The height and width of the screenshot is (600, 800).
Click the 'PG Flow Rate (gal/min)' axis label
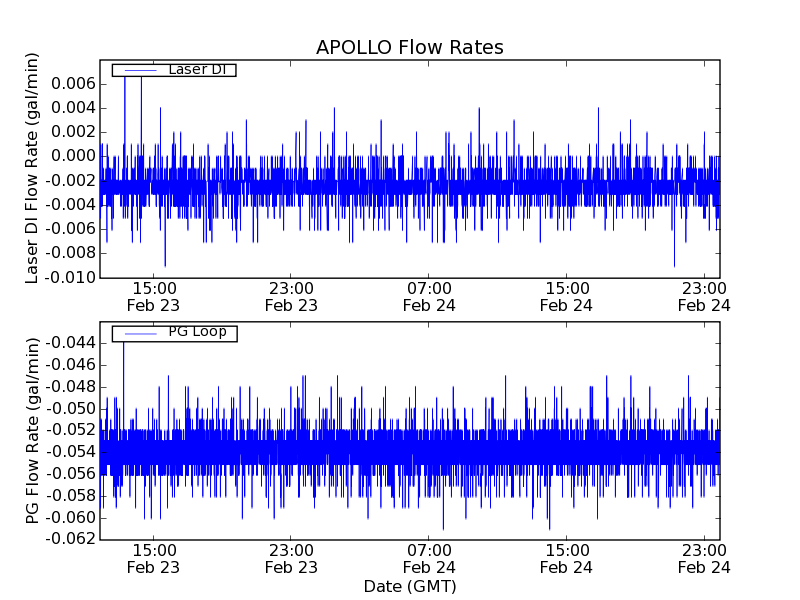33,430
